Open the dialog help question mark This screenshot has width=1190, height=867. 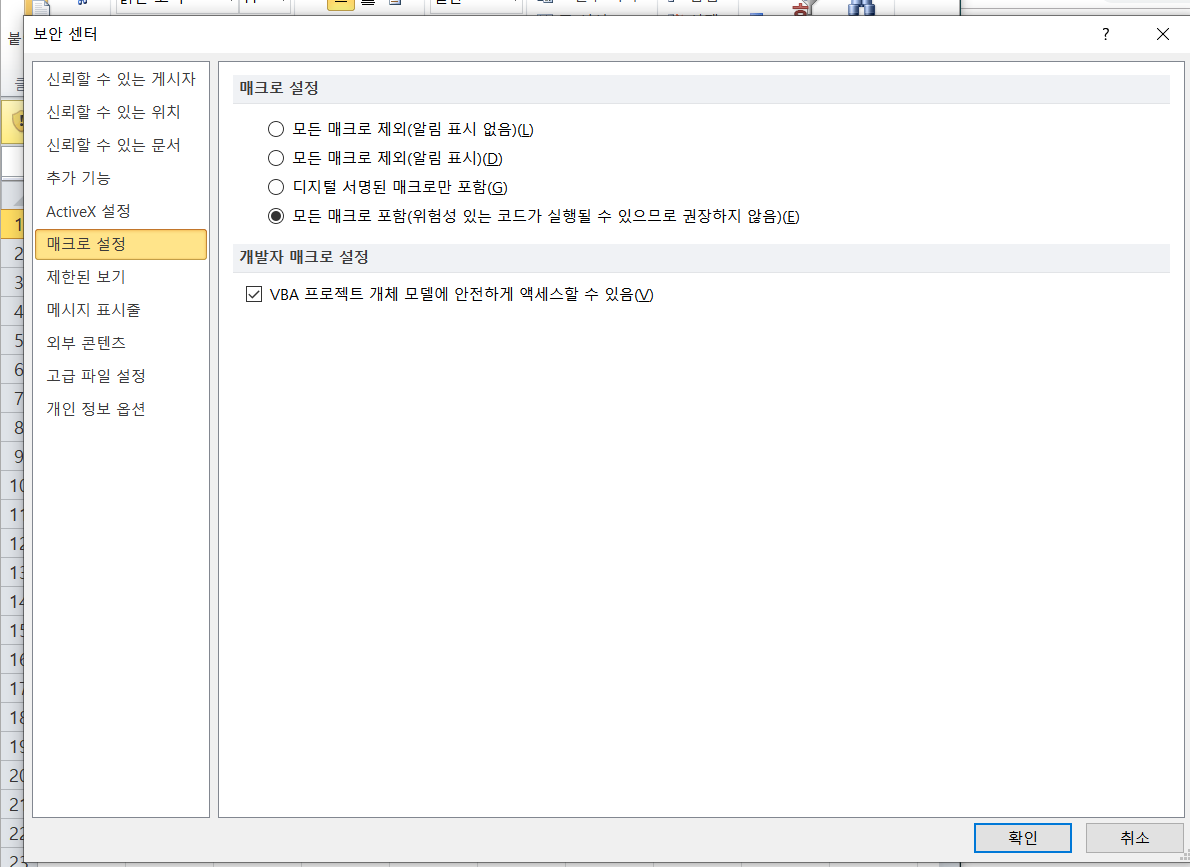[x=1105, y=34]
